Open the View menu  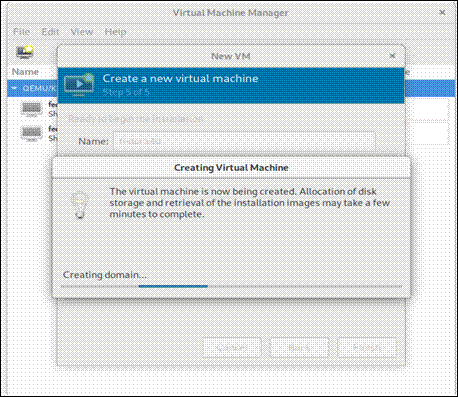(x=82, y=32)
